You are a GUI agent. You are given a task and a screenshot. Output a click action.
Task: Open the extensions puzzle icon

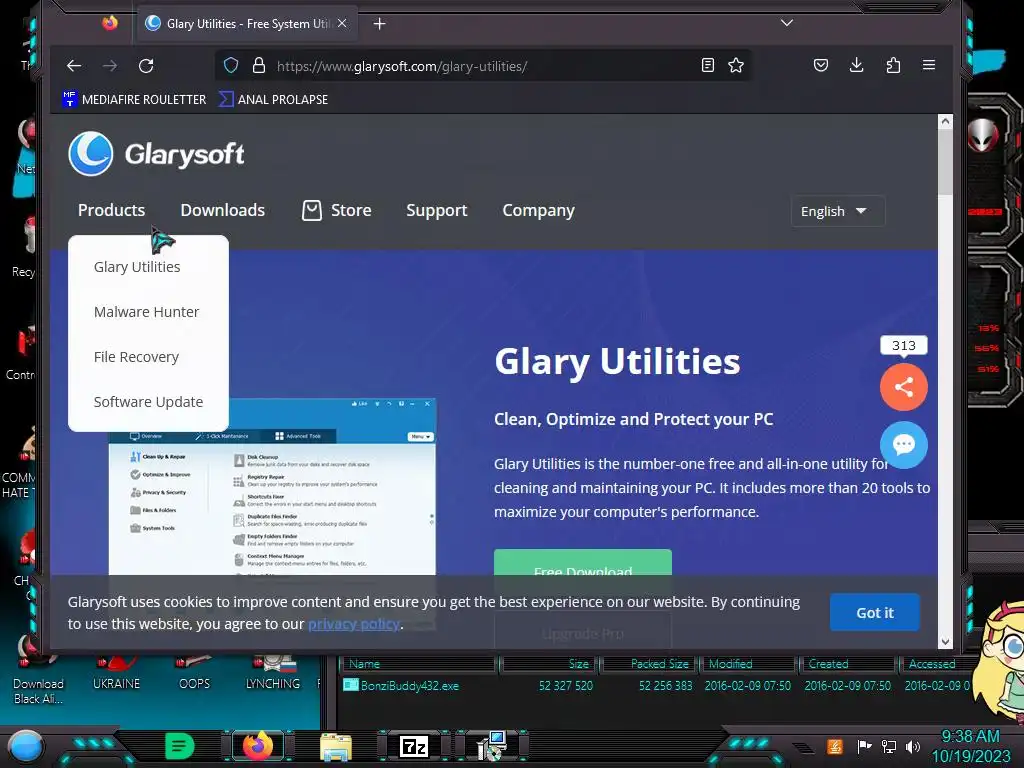click(x=893, y=65)
